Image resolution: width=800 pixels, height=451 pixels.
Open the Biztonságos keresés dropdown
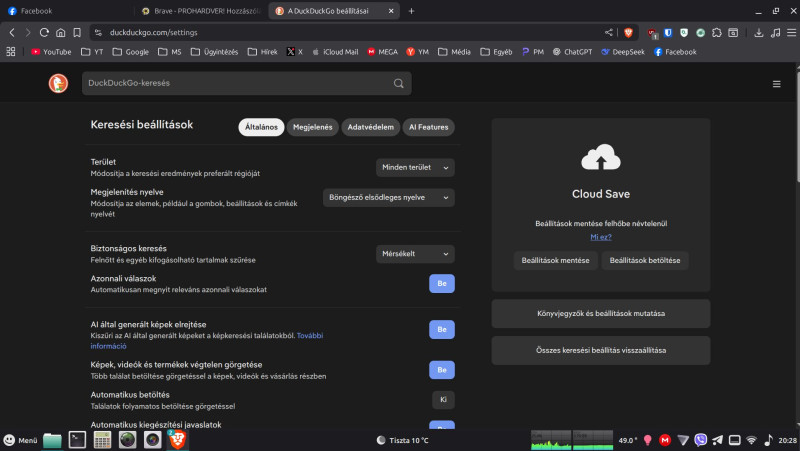pos(415,254)
